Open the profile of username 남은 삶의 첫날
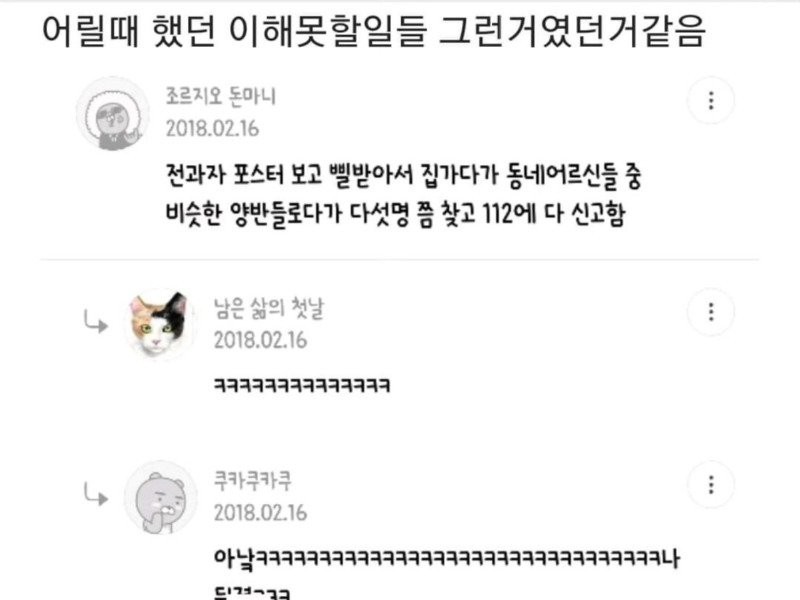800x600 pixels. [268, 308]
